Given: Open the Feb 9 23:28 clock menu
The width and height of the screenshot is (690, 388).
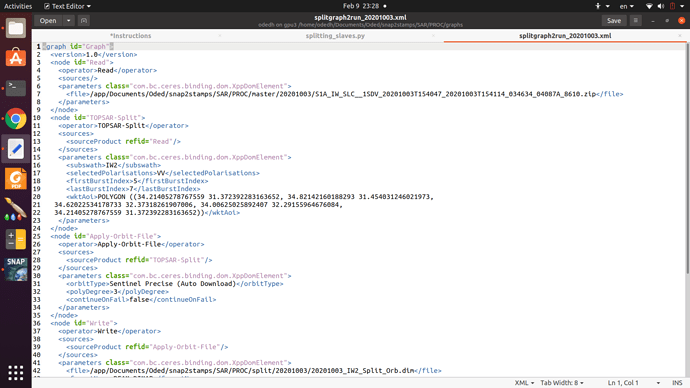Looking at the screenshot, I should coord(361,6).
